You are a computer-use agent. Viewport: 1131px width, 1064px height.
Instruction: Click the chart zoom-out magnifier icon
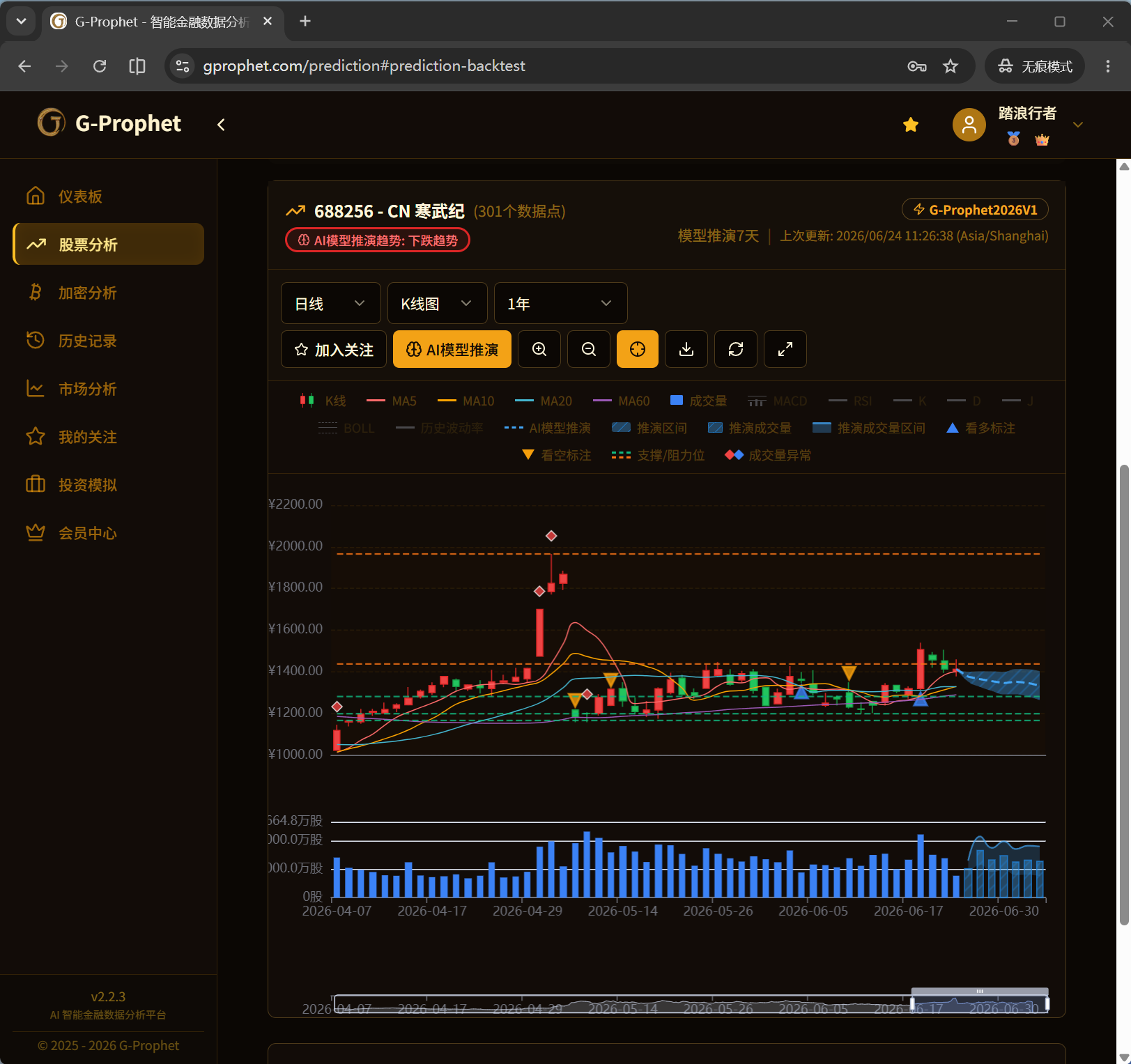[x=589, y=349]
